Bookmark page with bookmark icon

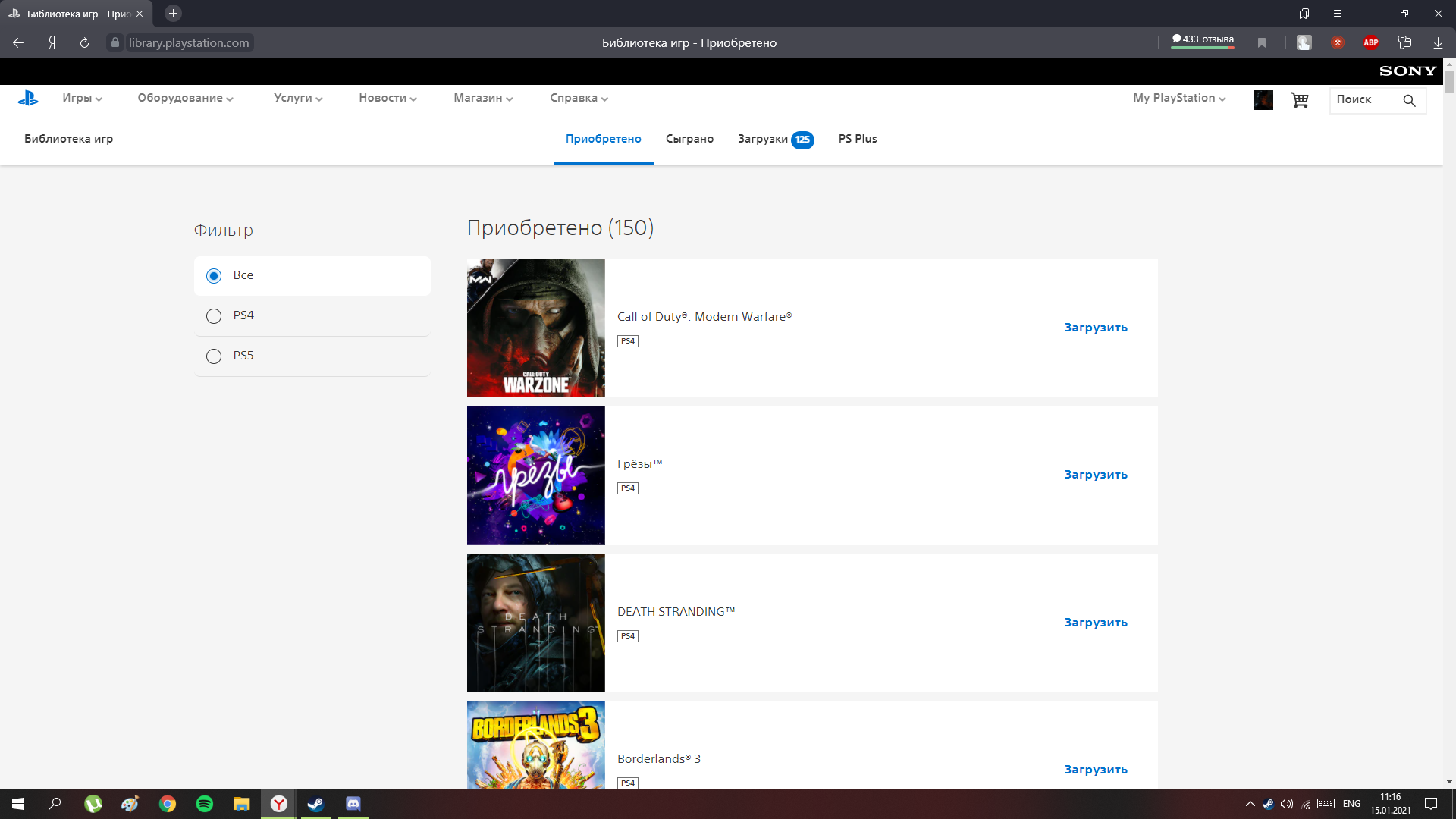pos(1262,42)
